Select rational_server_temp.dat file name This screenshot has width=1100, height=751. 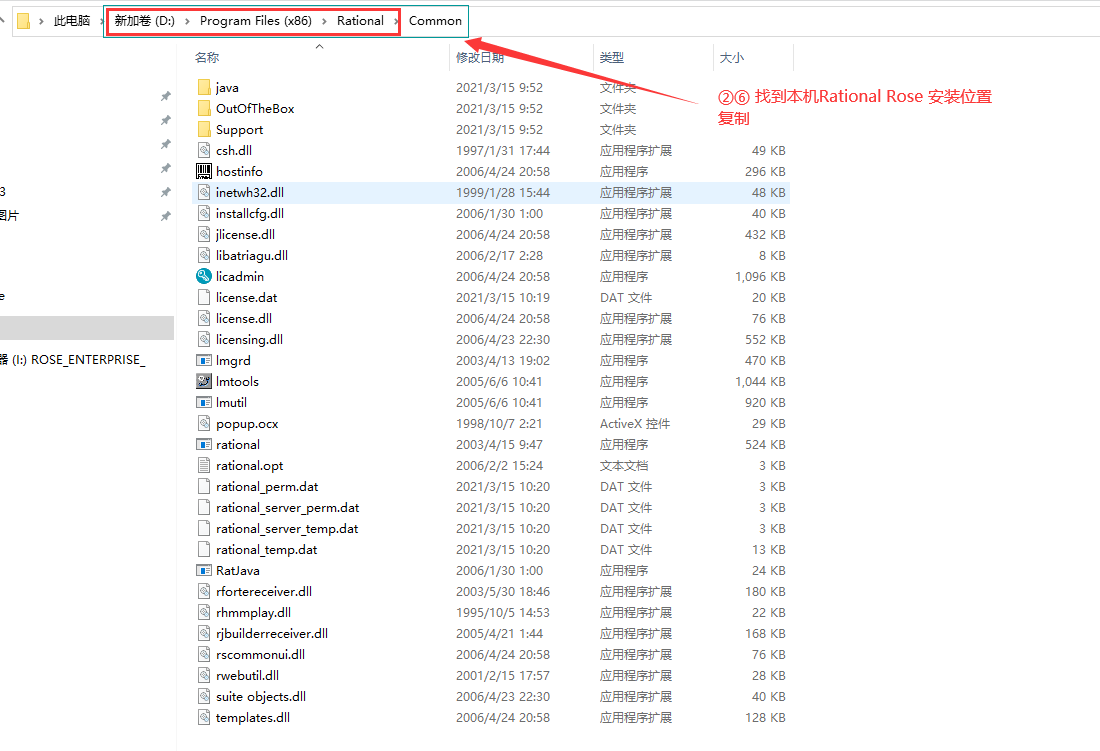(x=287, y=529)
